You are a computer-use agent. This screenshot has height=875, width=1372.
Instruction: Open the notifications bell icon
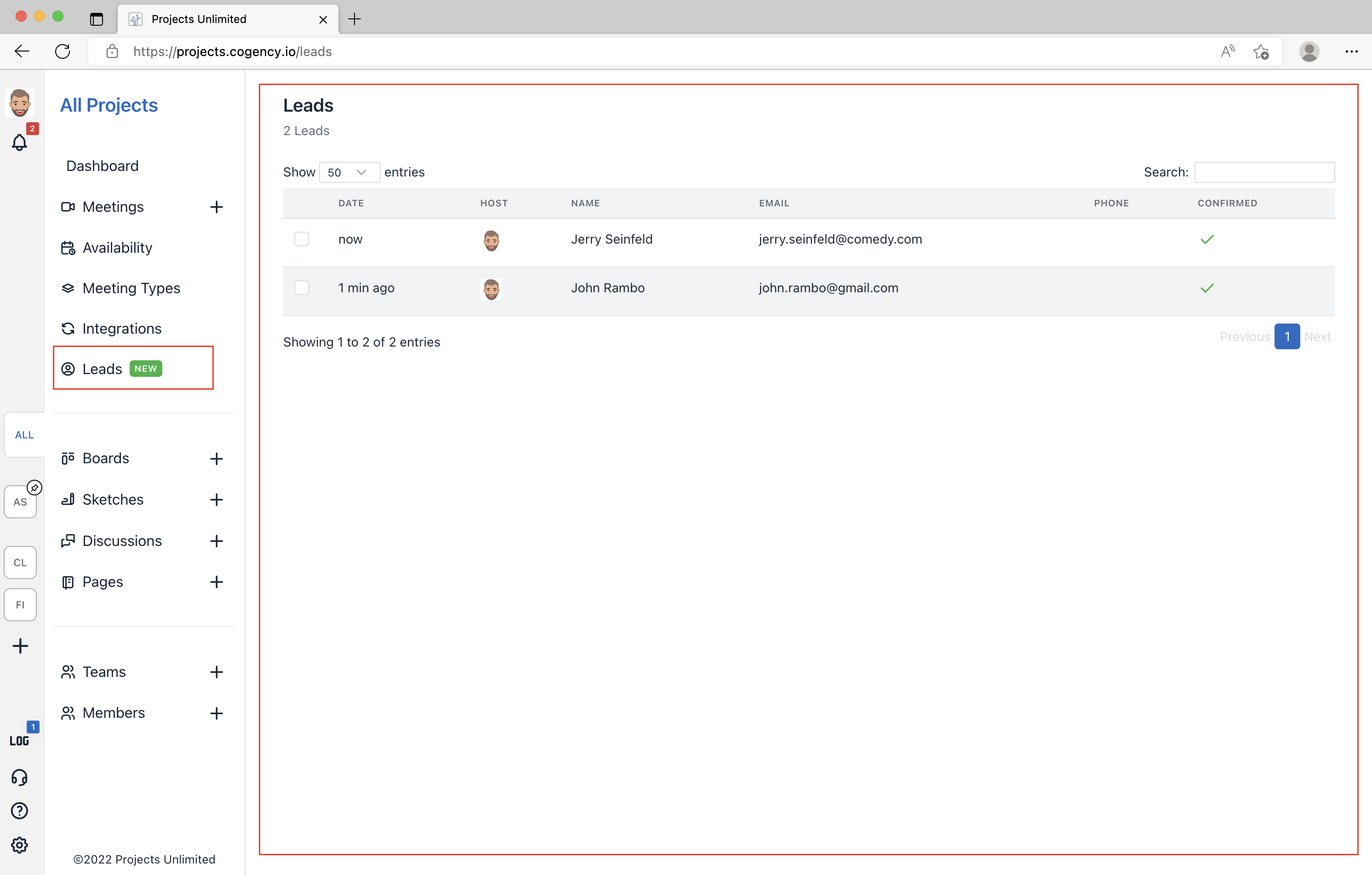(19, 142)
